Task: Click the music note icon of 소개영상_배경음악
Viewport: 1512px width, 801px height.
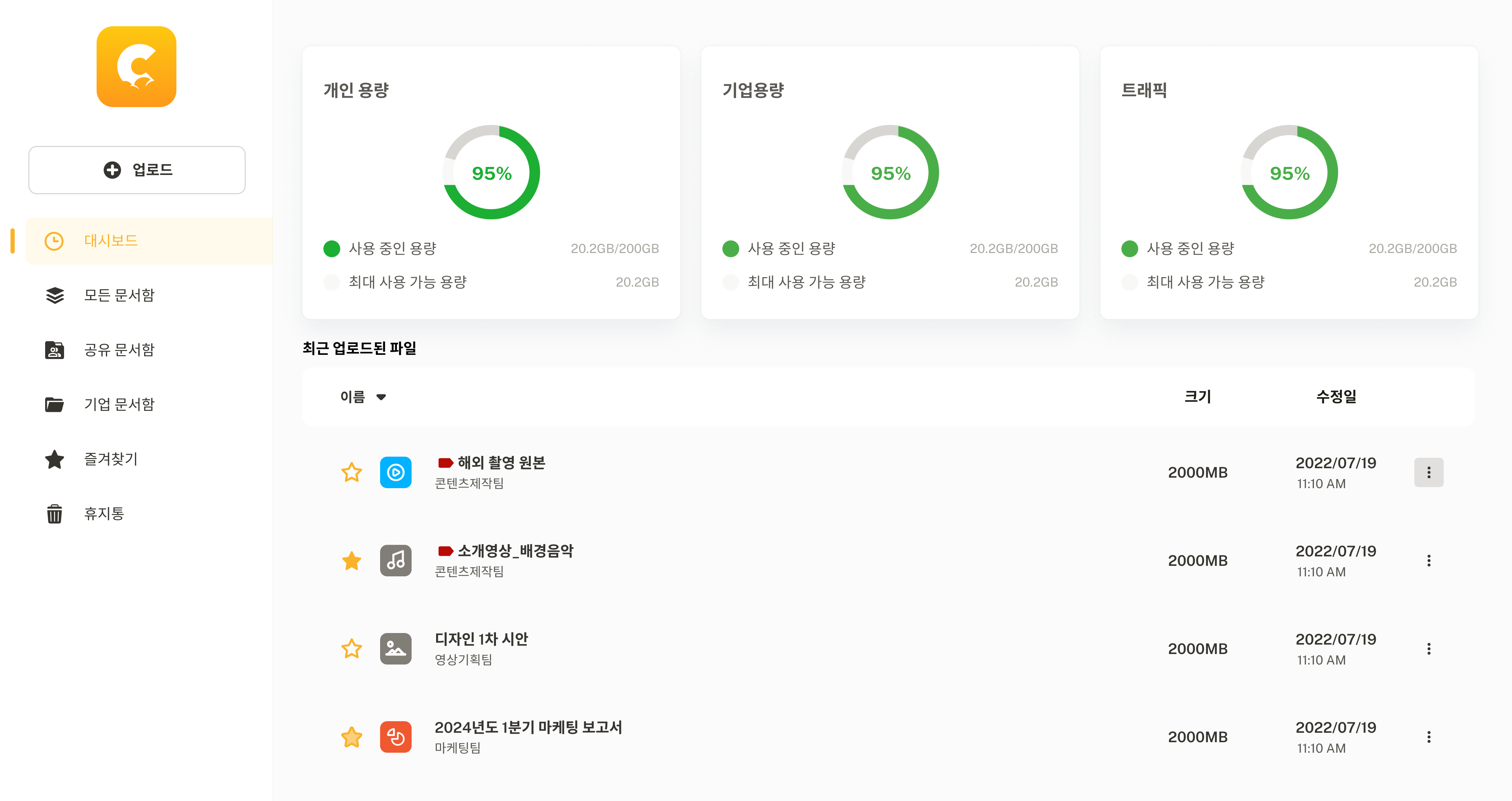Action: (395, 560)
